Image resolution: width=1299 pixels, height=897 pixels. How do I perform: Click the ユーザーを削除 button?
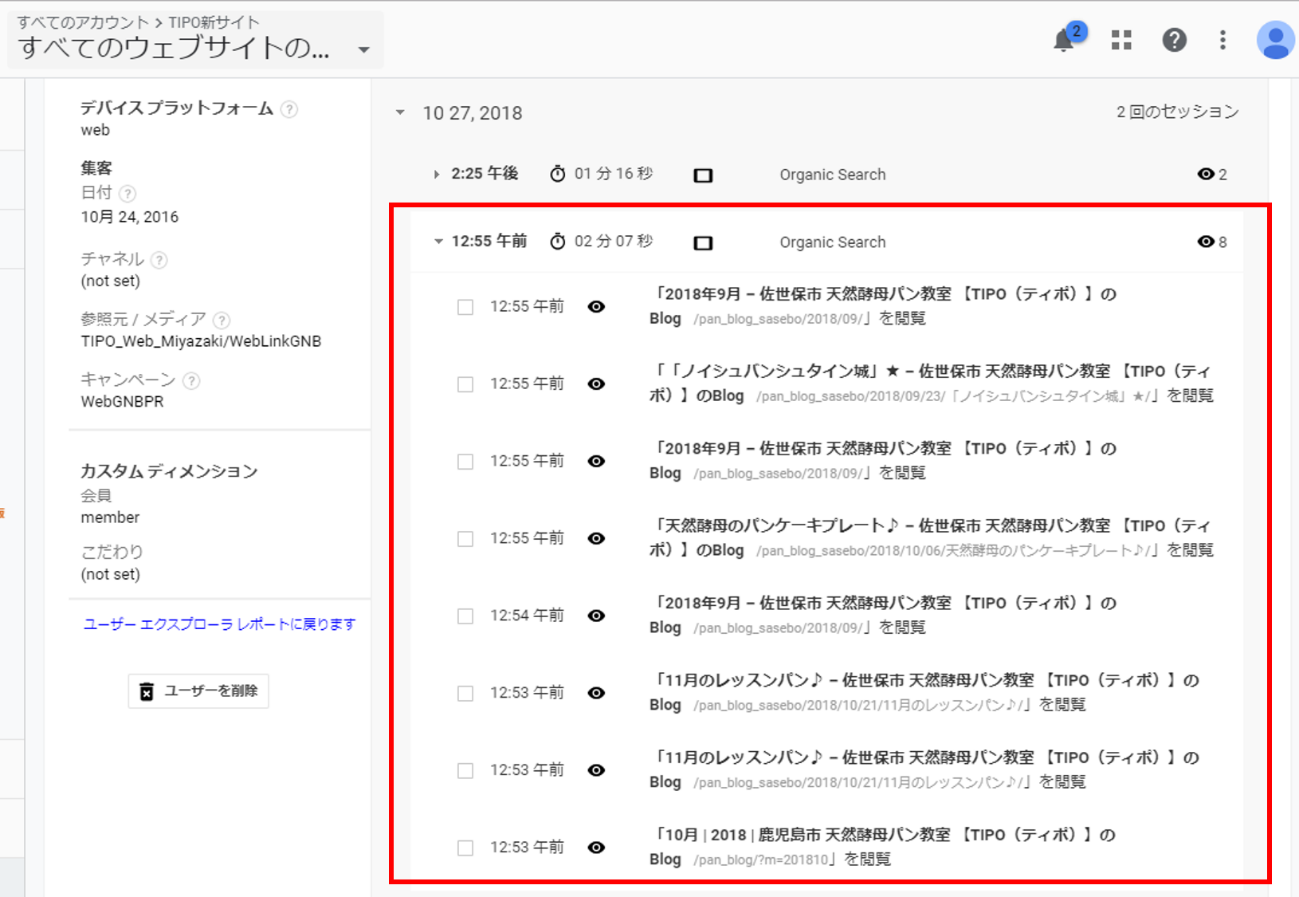click(x=198, y=691)
